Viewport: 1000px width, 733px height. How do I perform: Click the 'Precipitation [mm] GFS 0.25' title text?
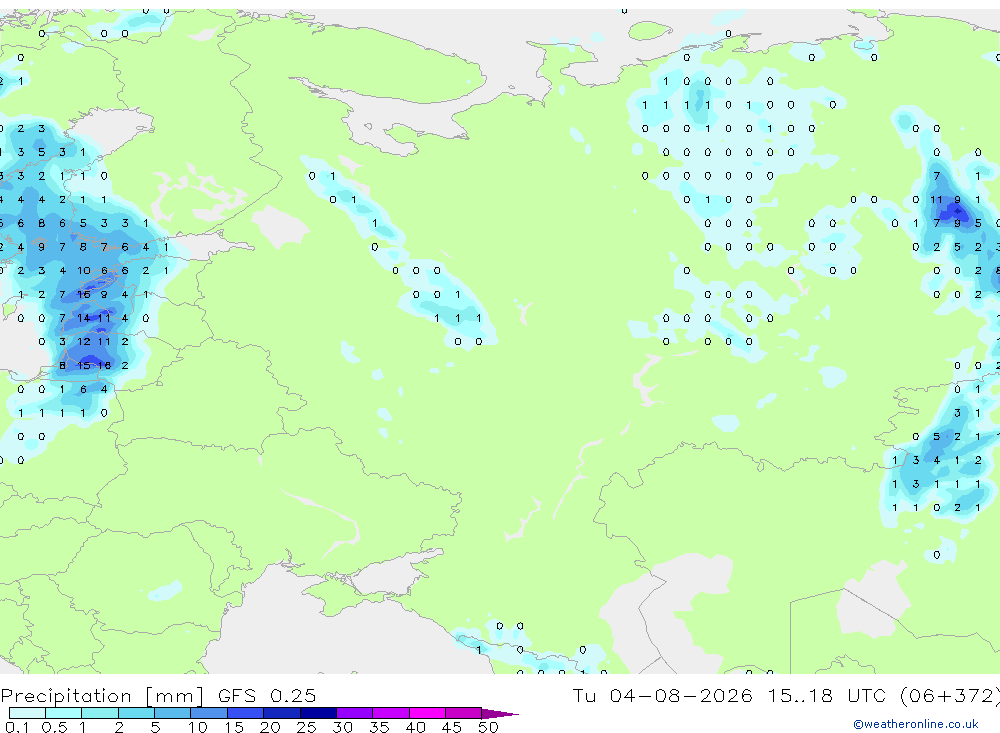158,695
